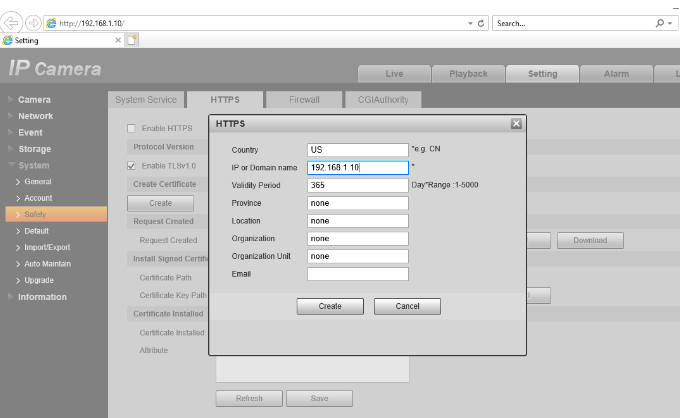Open the address bar history dropdown arrow

click(x=470, y=23)
